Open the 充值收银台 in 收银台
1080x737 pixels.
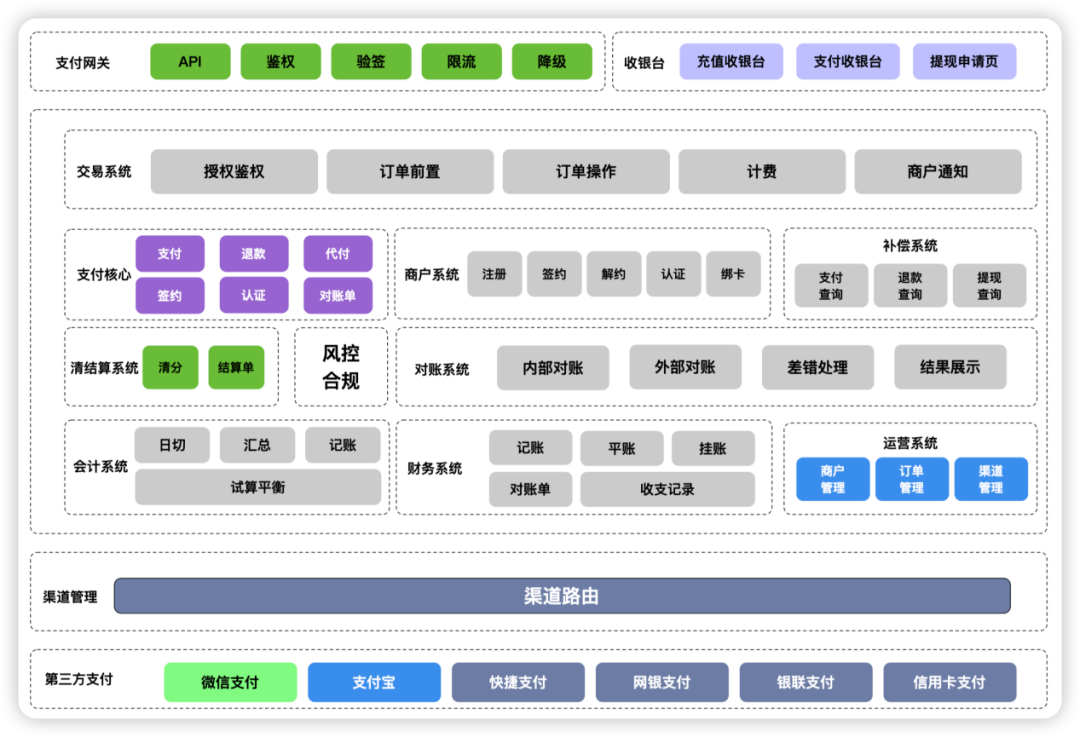point(731,61)
